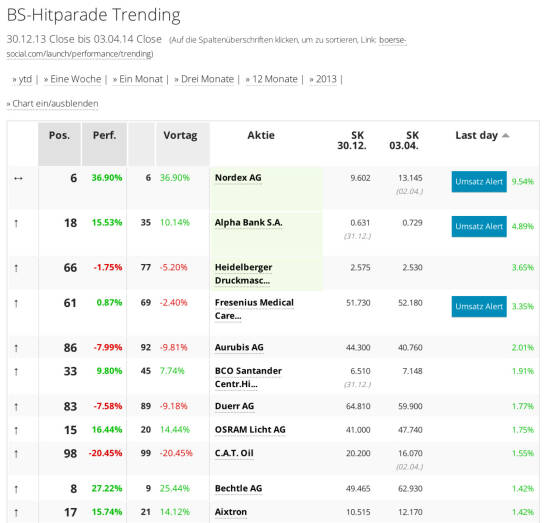Sort table by Pos. column header

(x=59, y=135)
